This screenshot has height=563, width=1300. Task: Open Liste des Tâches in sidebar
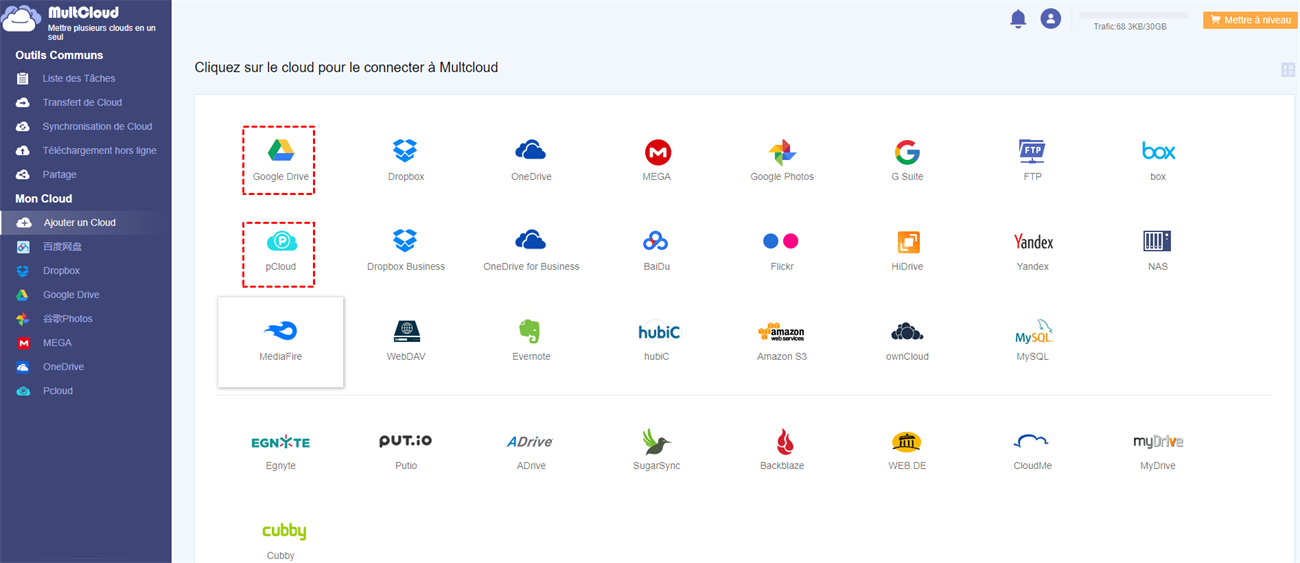78,78
